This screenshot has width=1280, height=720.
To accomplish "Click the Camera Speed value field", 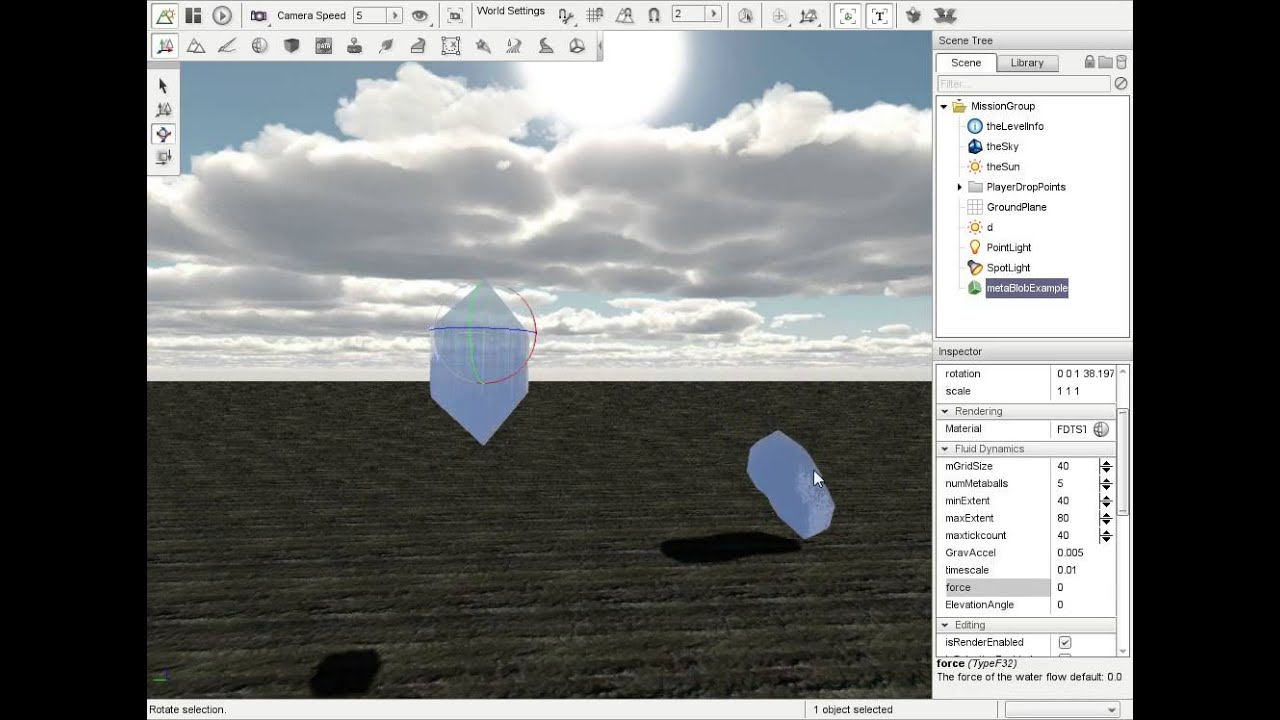I will pos(369,15).
